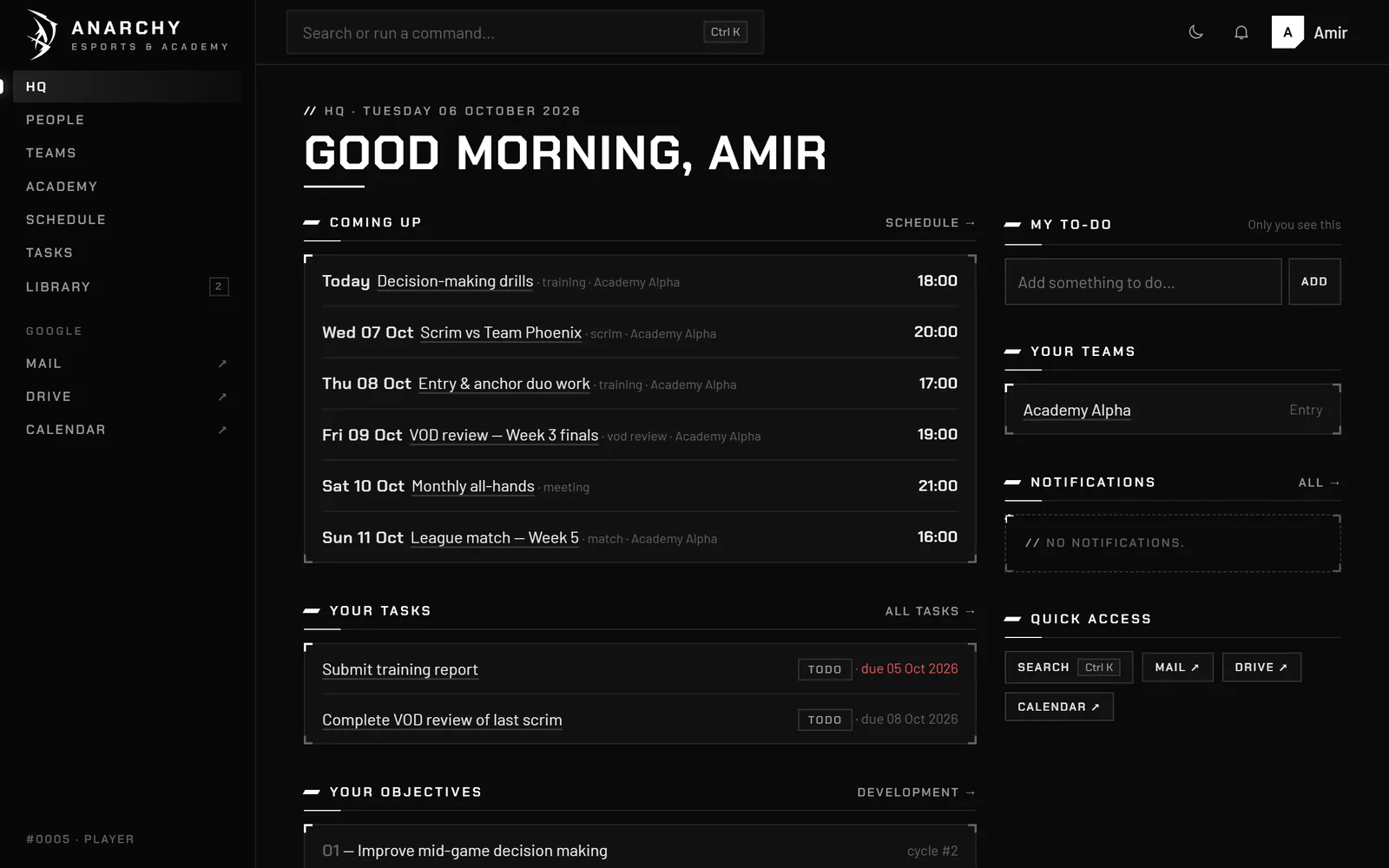Click the Library badge showing 2
Screen dimensions: 1389x868
219,286
